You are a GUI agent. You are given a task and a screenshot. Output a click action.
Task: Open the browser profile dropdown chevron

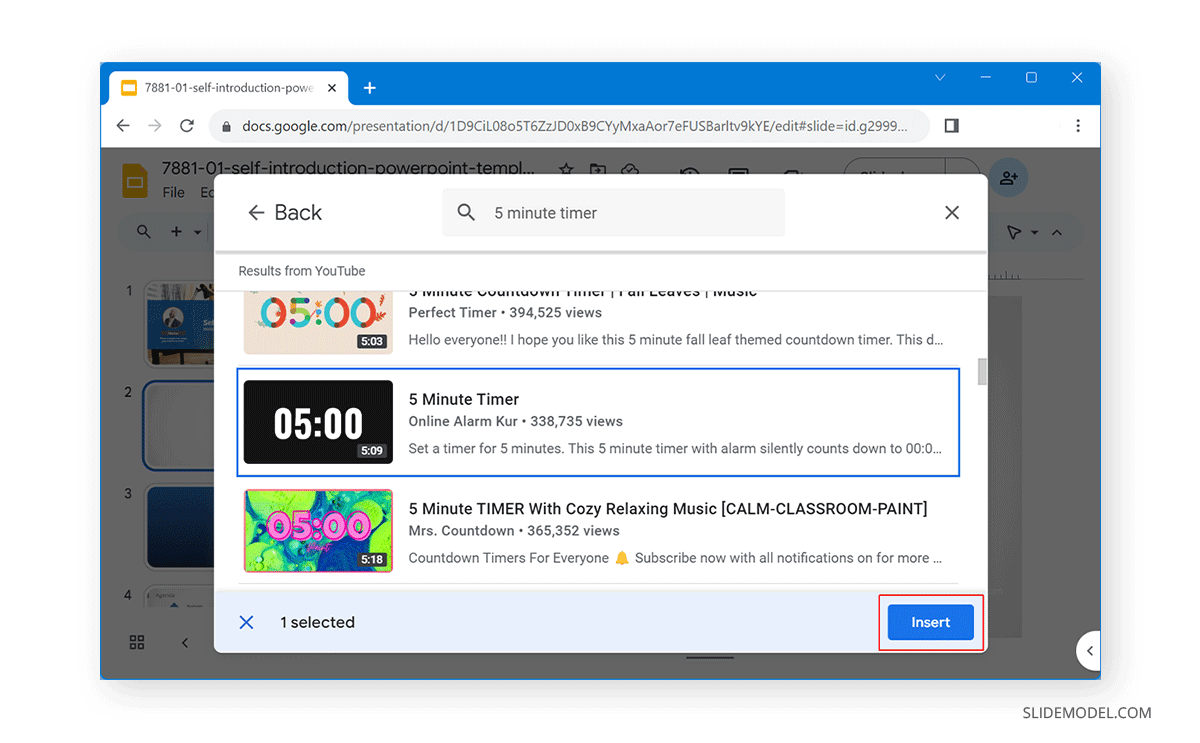[x=939, y=77]
